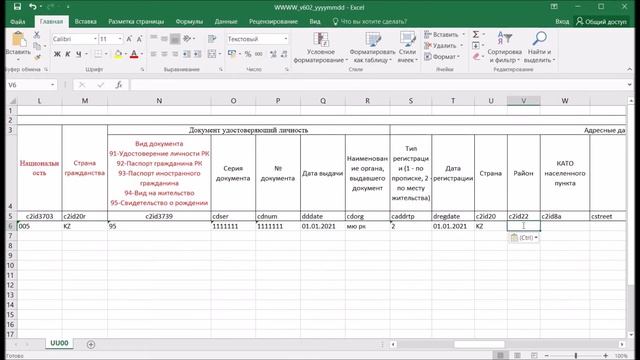Click the comma style 000 icon

(x=259, y=54)
